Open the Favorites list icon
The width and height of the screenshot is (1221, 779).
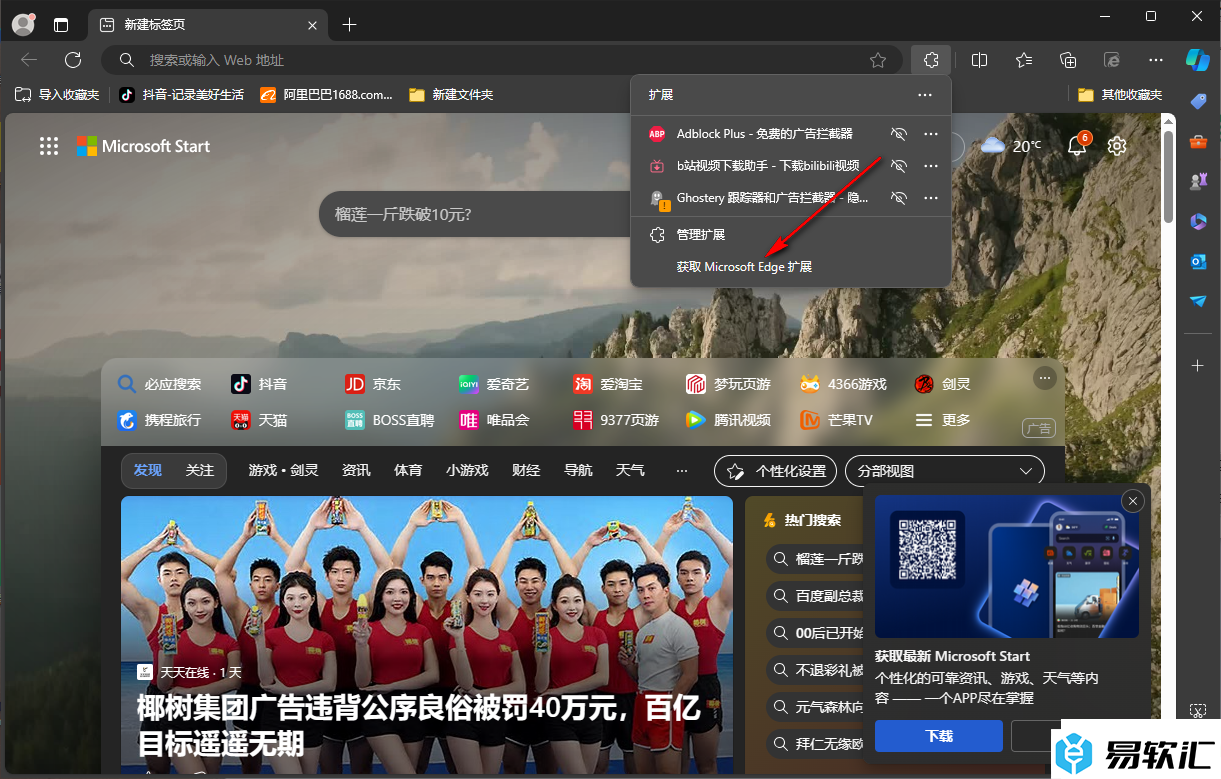[x=1024, y=60]
